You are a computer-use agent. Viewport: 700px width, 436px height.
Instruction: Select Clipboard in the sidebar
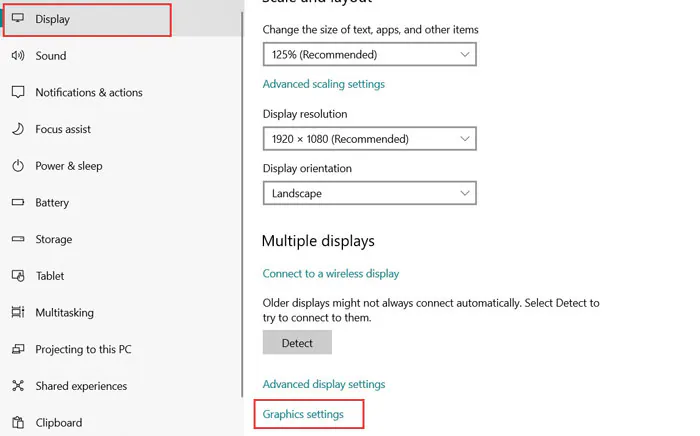[x=58, y=422]
